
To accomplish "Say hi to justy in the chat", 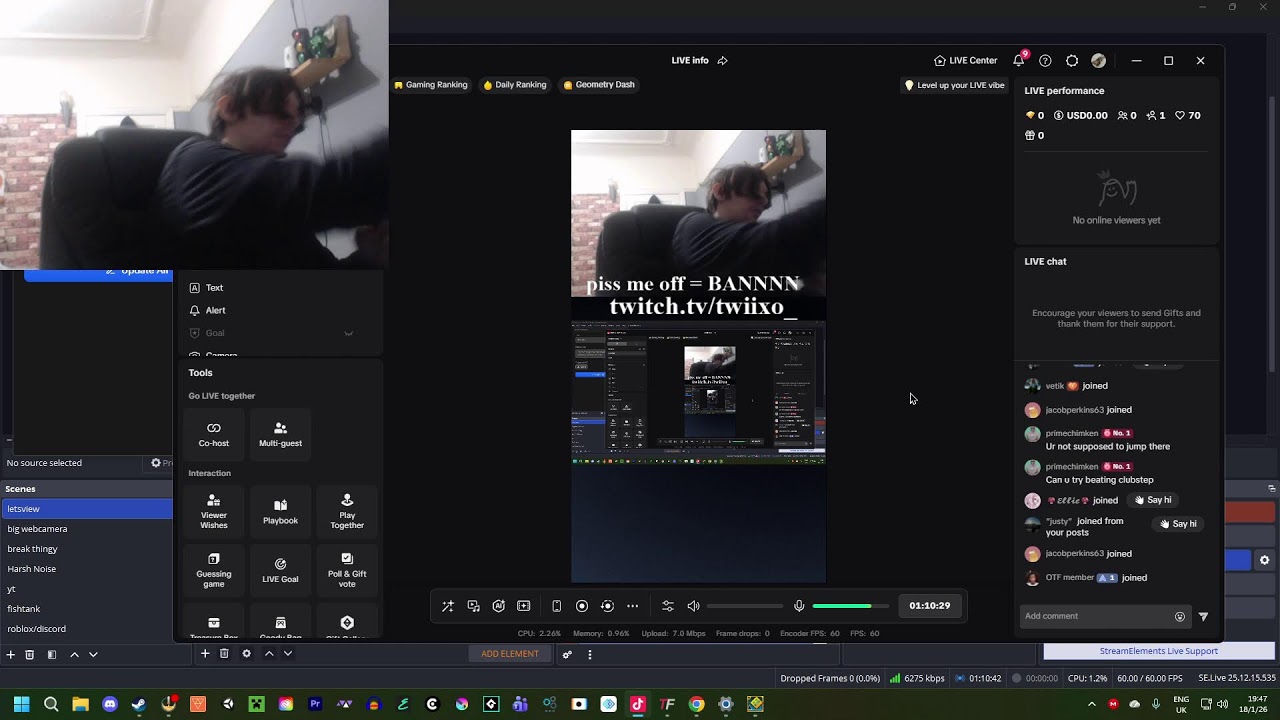I will coord(1177,524).
